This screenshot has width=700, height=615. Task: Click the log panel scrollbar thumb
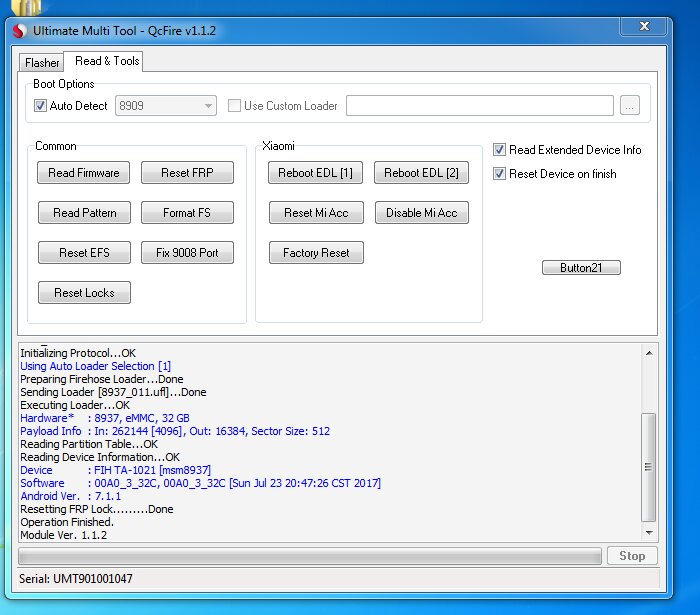[x=649, y=467]
